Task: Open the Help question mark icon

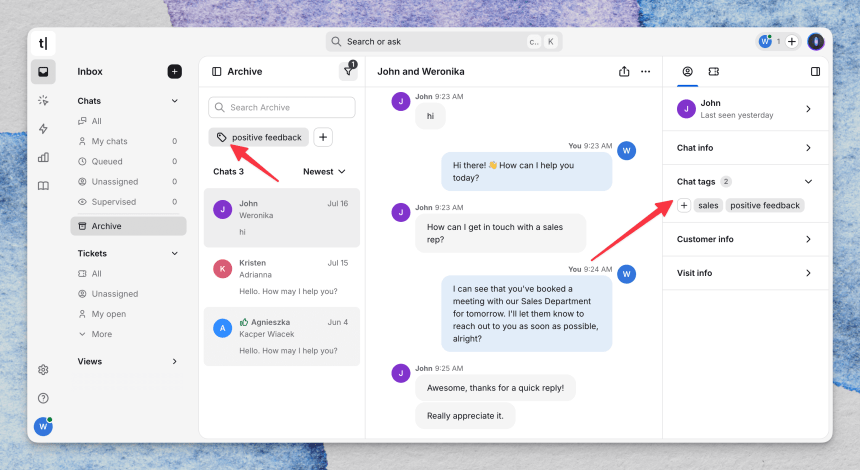Action: (x=43, y=398)
